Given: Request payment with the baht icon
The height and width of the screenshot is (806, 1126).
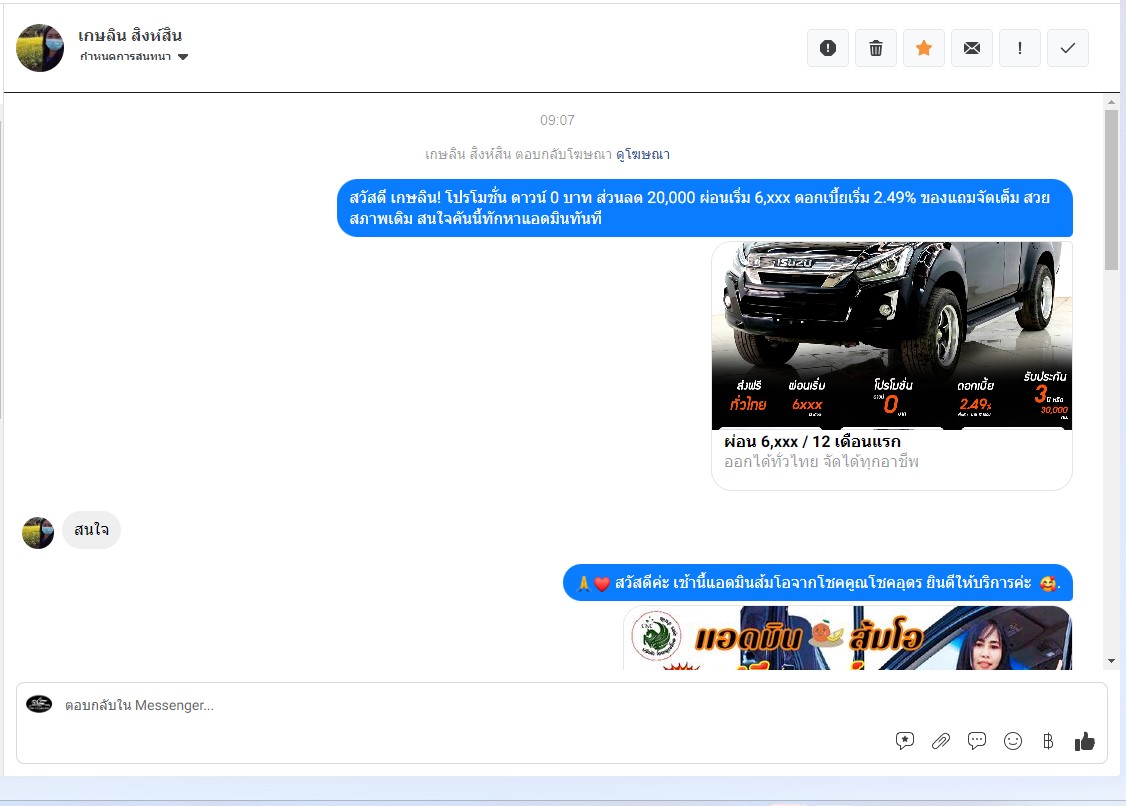Looking at the screenshot, I should tap(1048, 741).
